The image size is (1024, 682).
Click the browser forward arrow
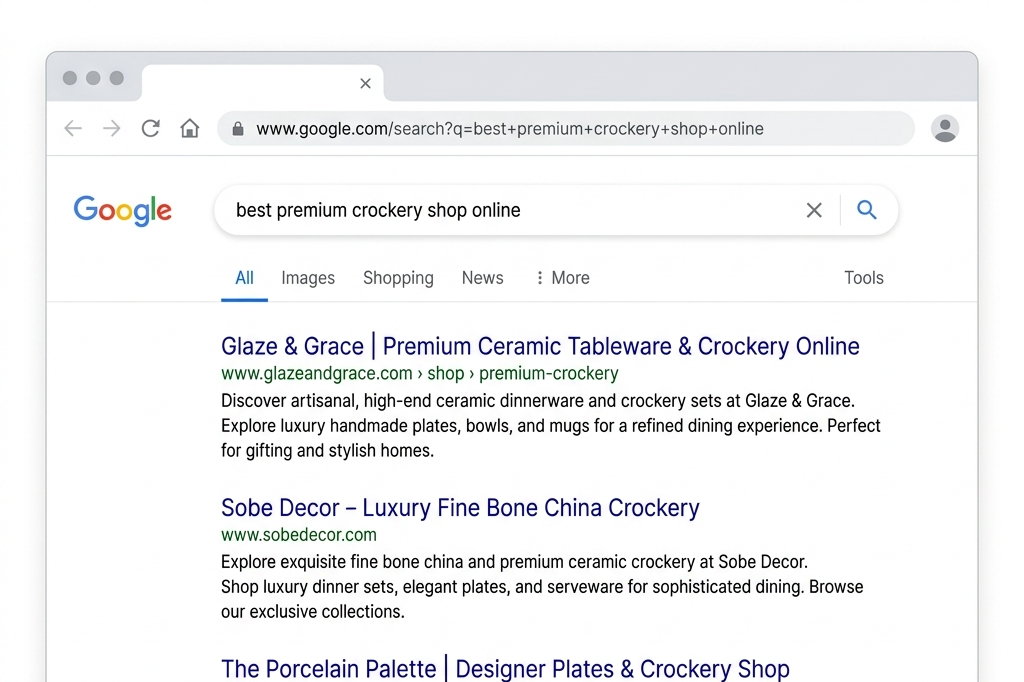112,128
